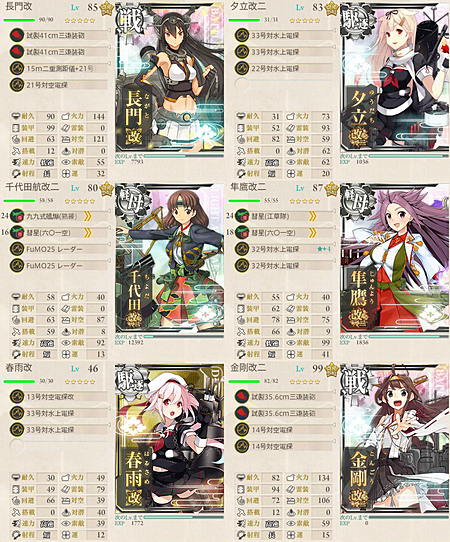Open the 夕立改二 ship card portrait
450x542 pixels.
395,78
